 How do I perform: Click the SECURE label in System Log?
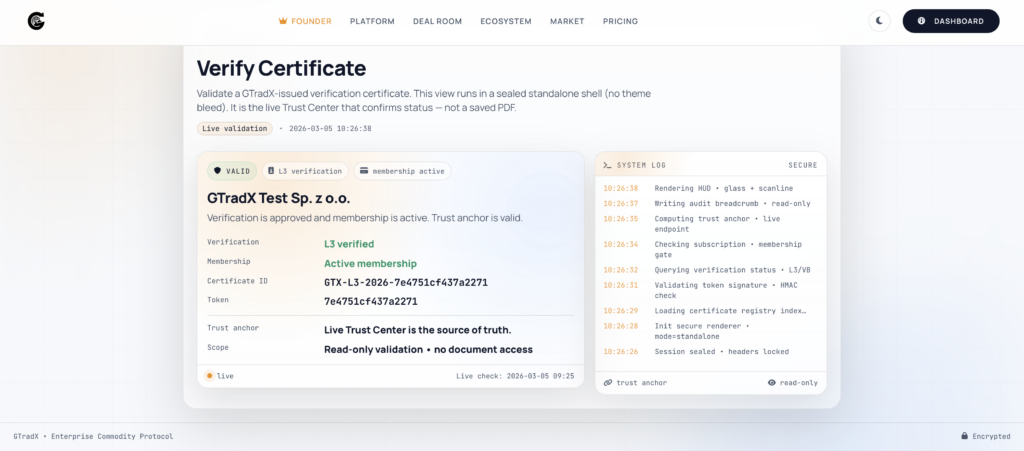pos(802,165)
